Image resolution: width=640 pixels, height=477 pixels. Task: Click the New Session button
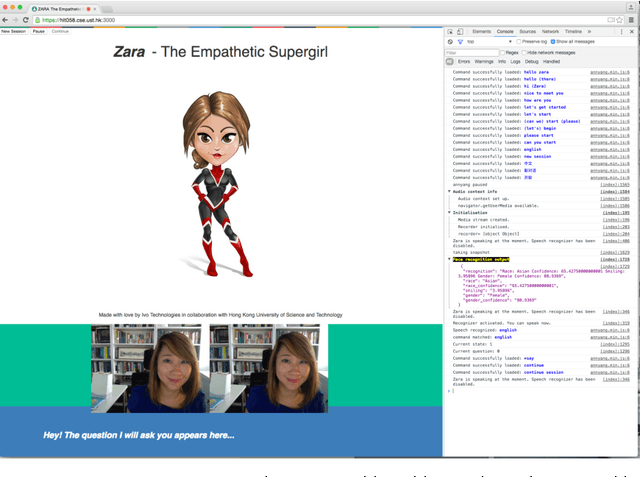14,32
